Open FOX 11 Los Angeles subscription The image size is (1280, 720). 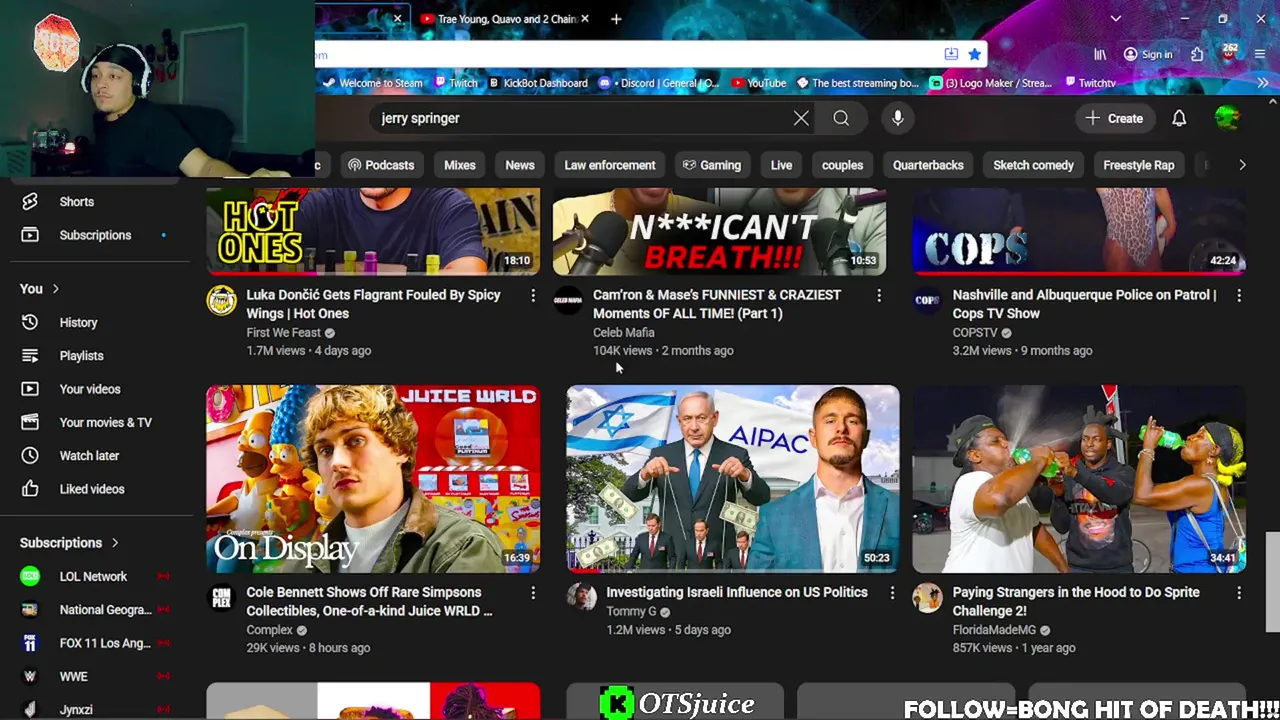(x=105, y=643)
